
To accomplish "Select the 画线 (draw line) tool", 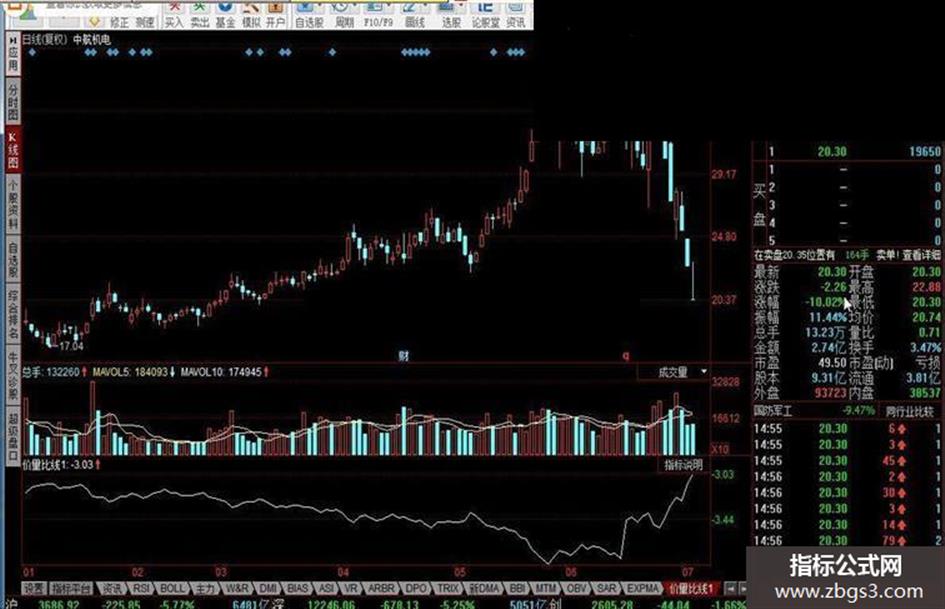I will tap(415, 14).
